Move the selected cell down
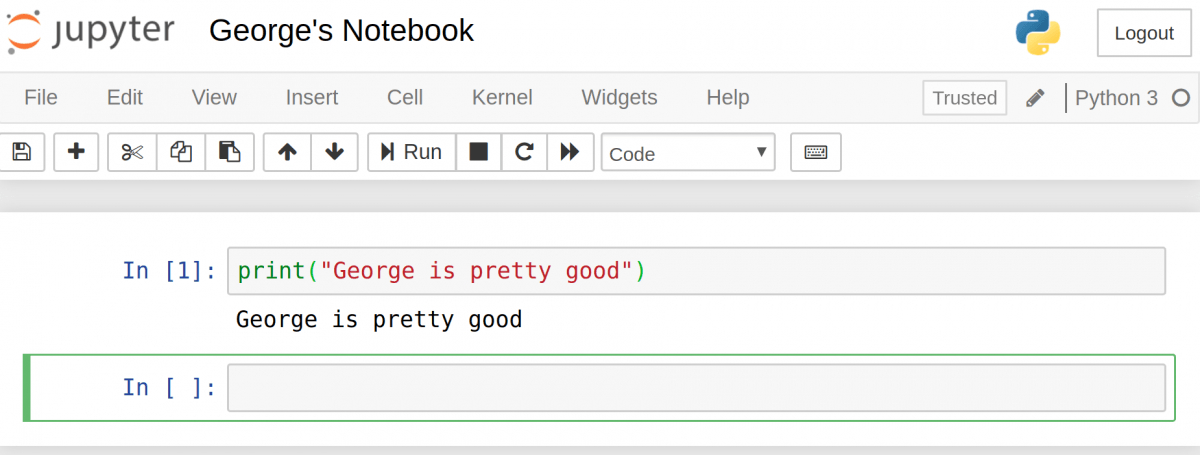Image resolution: width=1200 pixels, height=455 pixels. (x=335, y=152)
